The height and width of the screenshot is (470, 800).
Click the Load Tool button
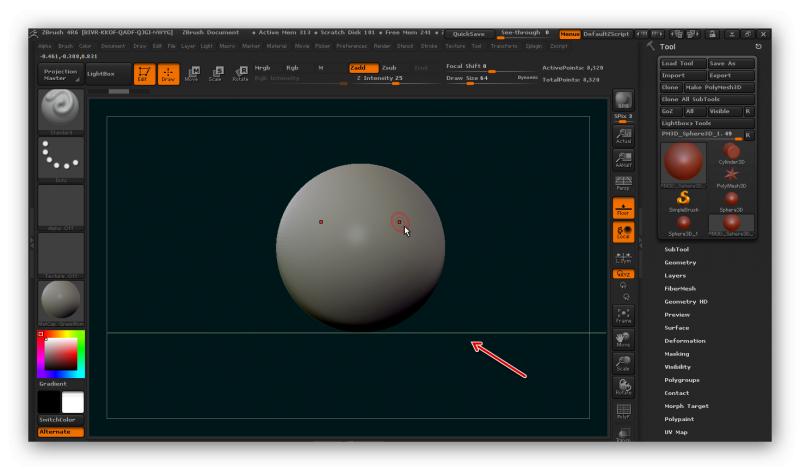pyautogui.click(x=683, y=63)
